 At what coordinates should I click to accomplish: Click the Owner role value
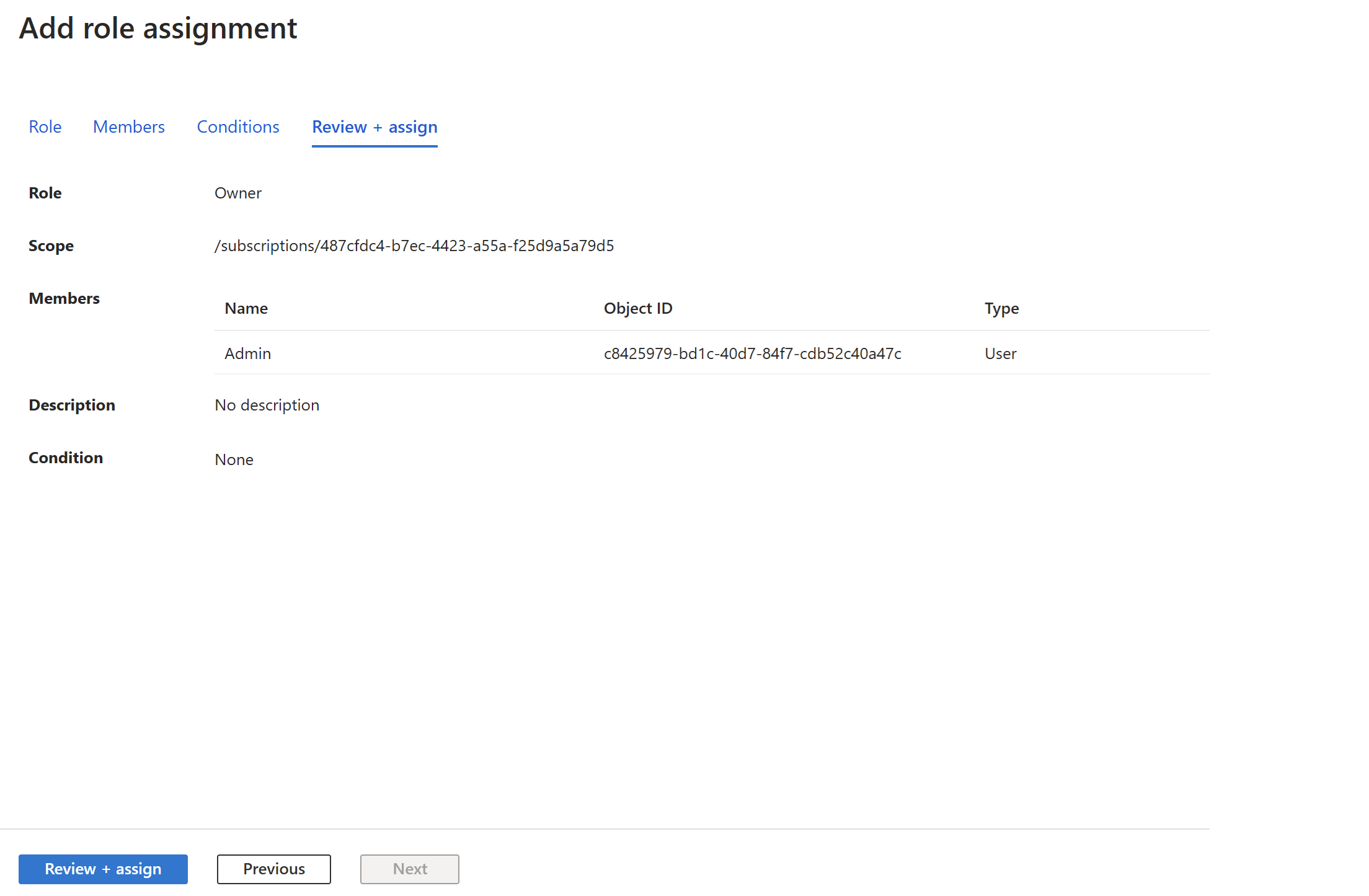click(x=238, y=193)
